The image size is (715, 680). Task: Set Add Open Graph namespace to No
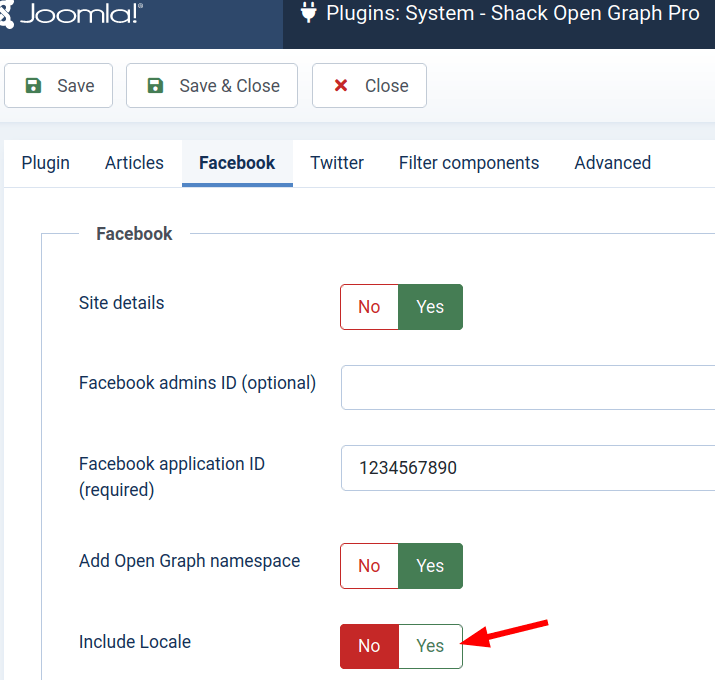pyautogui.click(x=369, y=566)
